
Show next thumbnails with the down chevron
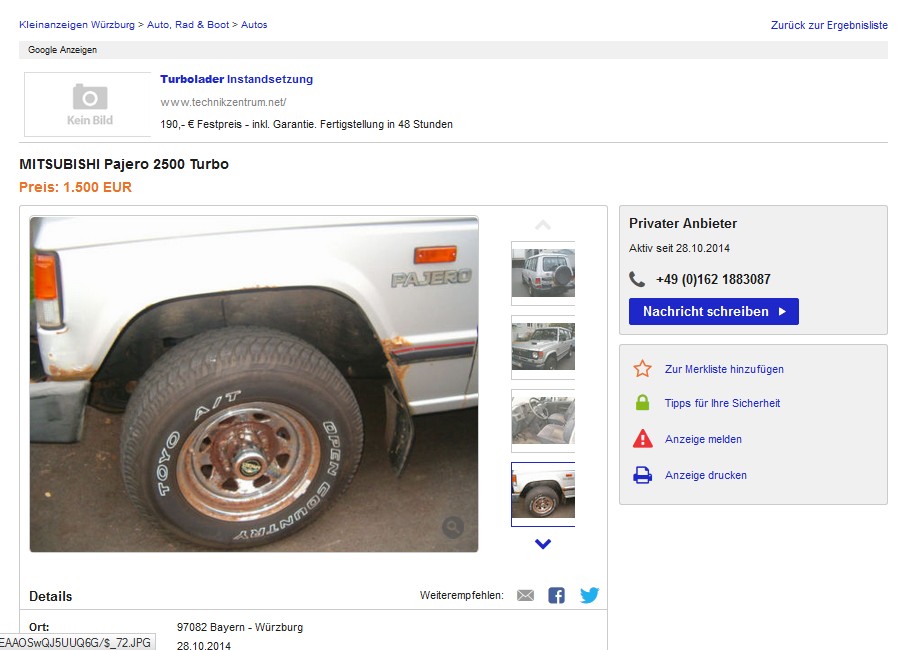[543, 544]
